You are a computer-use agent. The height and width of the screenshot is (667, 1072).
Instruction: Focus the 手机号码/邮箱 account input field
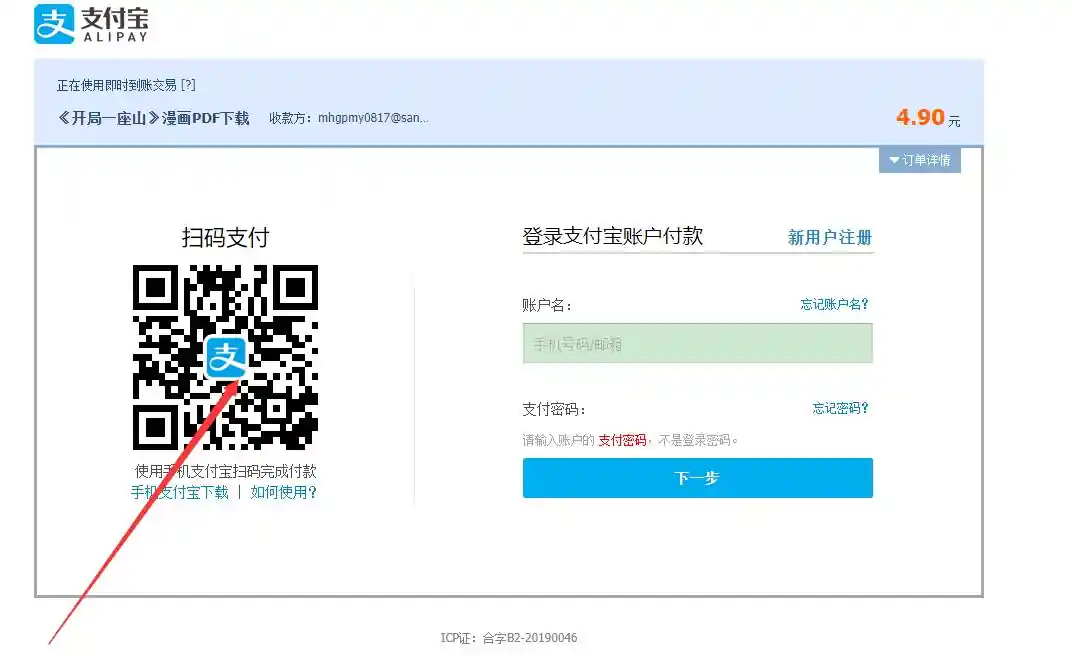tap(697, 343)
